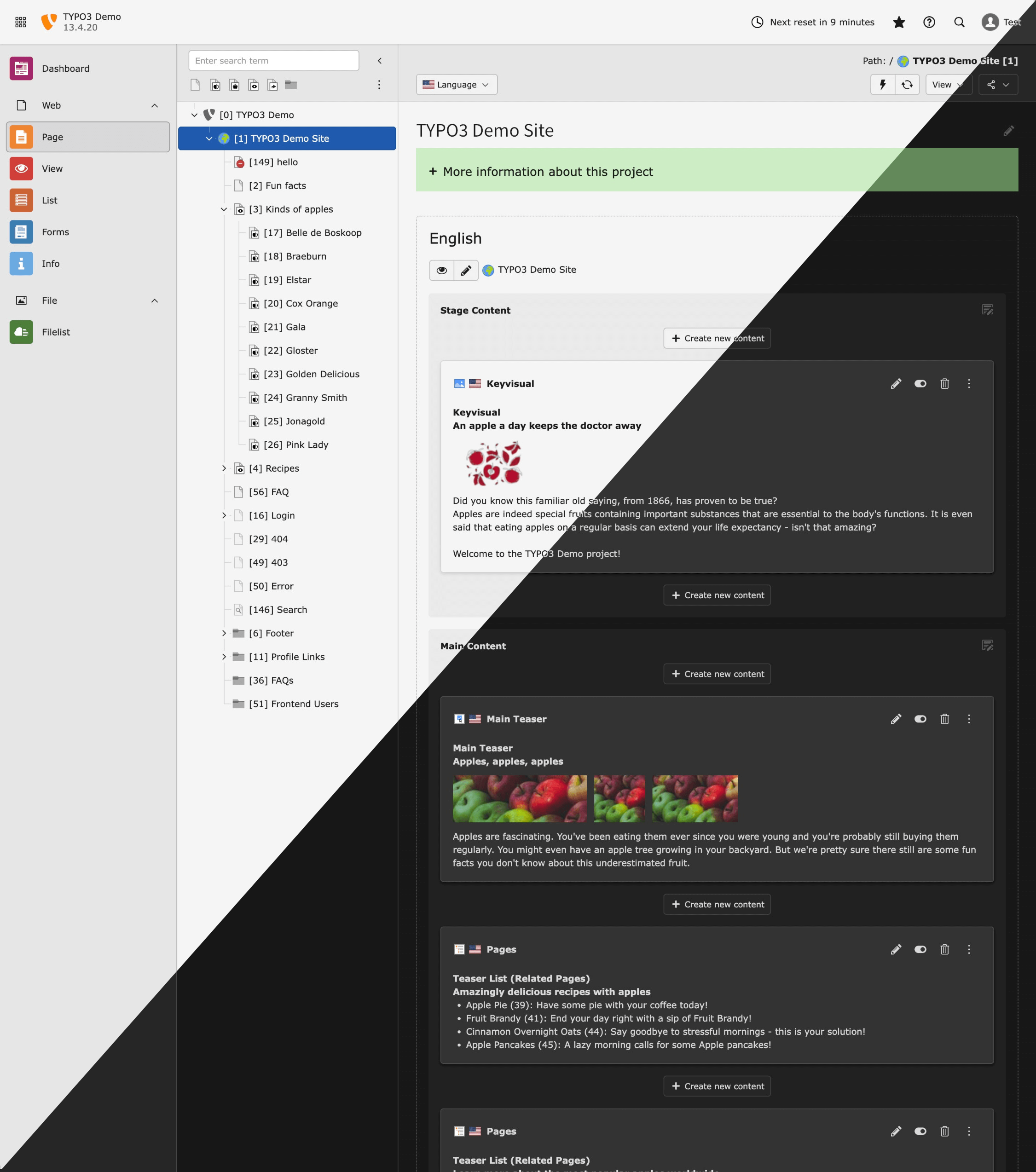Click the top bar search magnifier

tap(959, 23)
